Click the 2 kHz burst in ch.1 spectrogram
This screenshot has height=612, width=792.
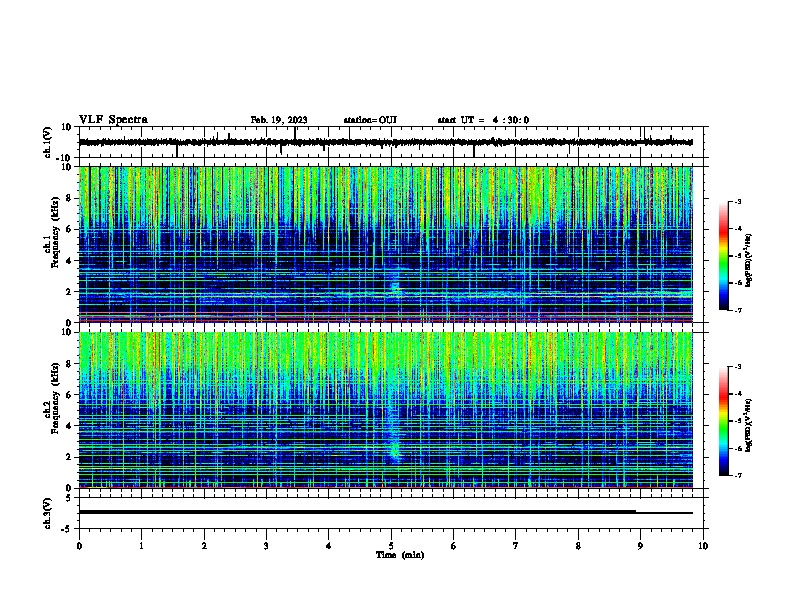pos(394,286)
